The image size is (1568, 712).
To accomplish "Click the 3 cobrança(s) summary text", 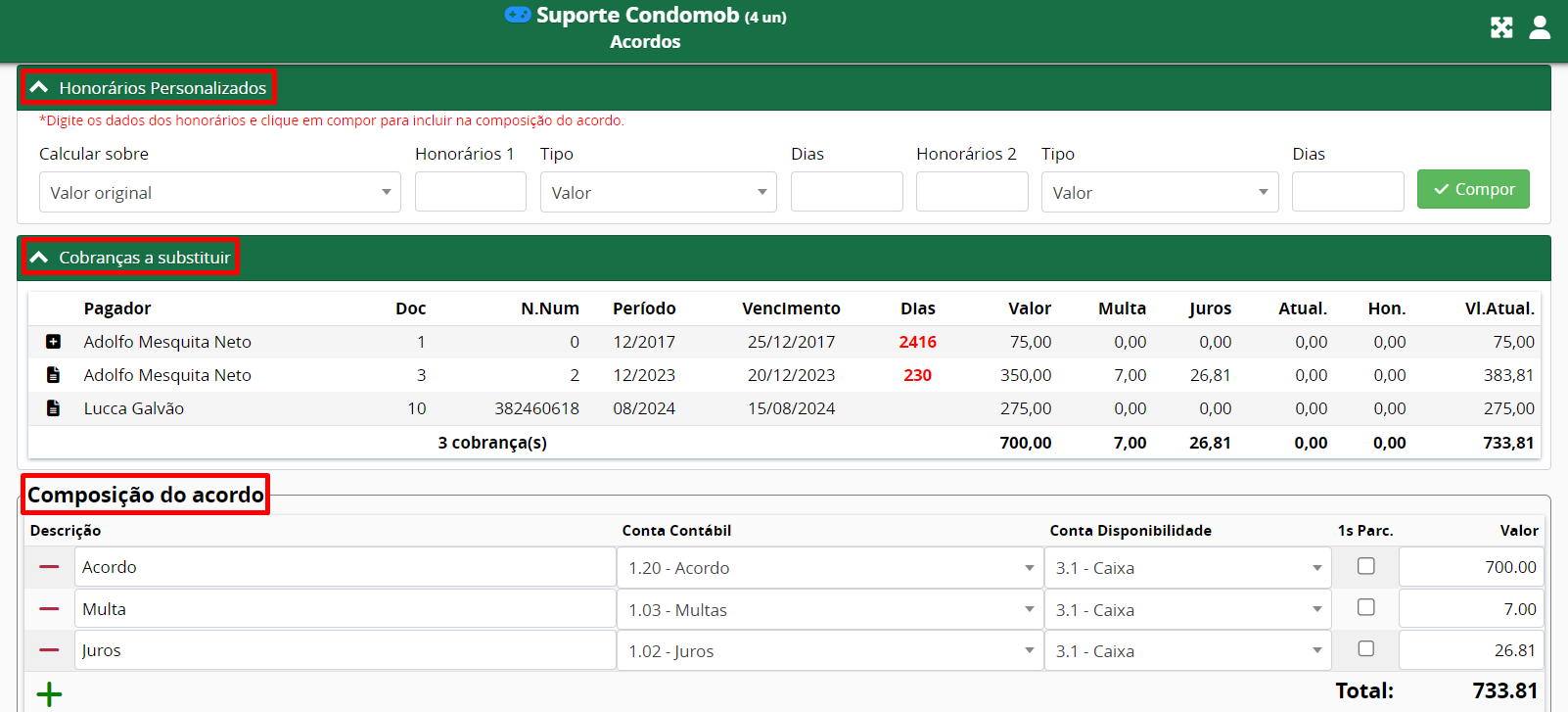I will [492, 443].
